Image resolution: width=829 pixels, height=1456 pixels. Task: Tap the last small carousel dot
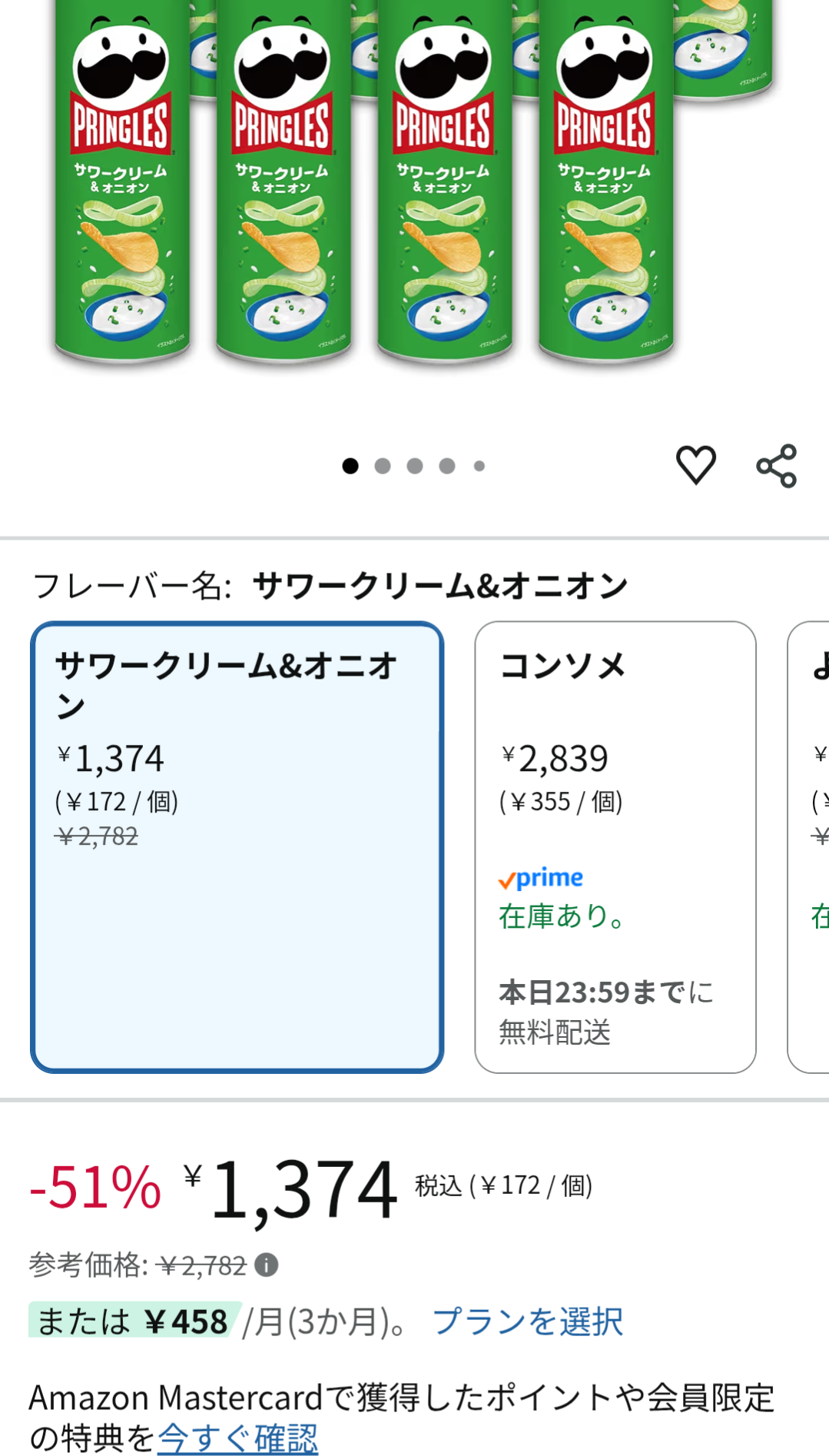point(479,466)
